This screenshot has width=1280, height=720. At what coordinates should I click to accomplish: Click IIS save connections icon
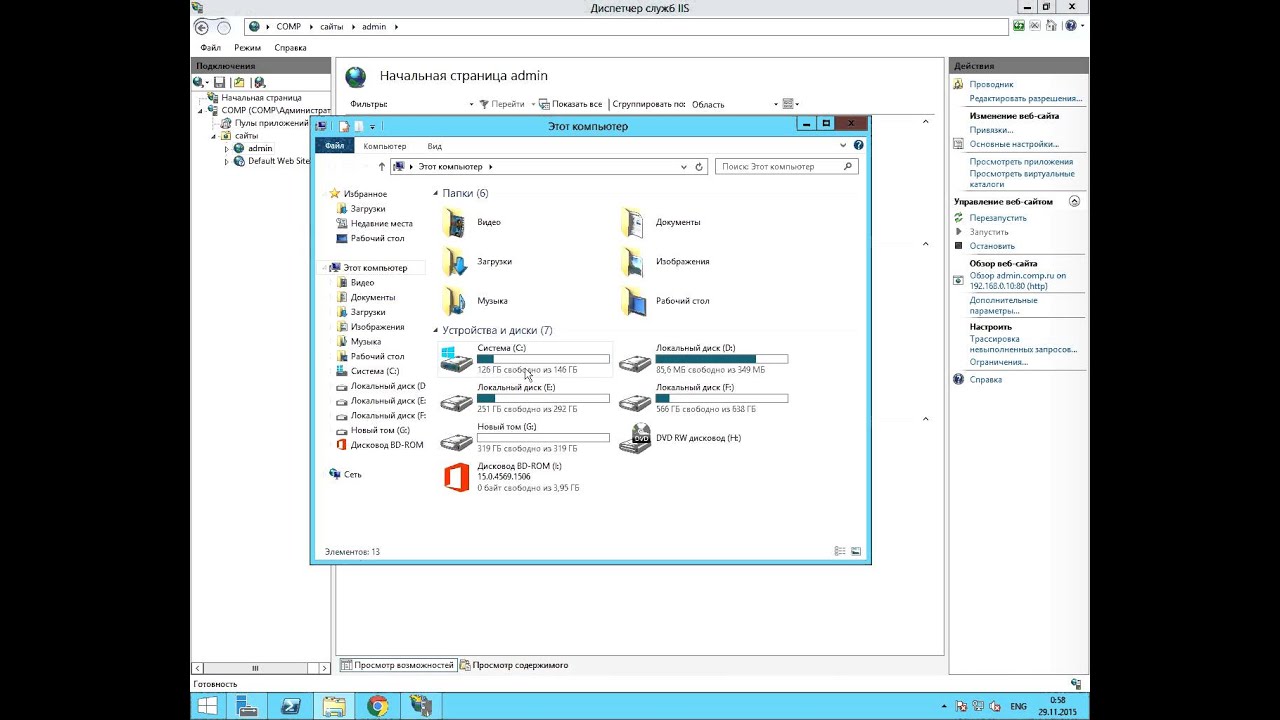(x=219, y=82)
